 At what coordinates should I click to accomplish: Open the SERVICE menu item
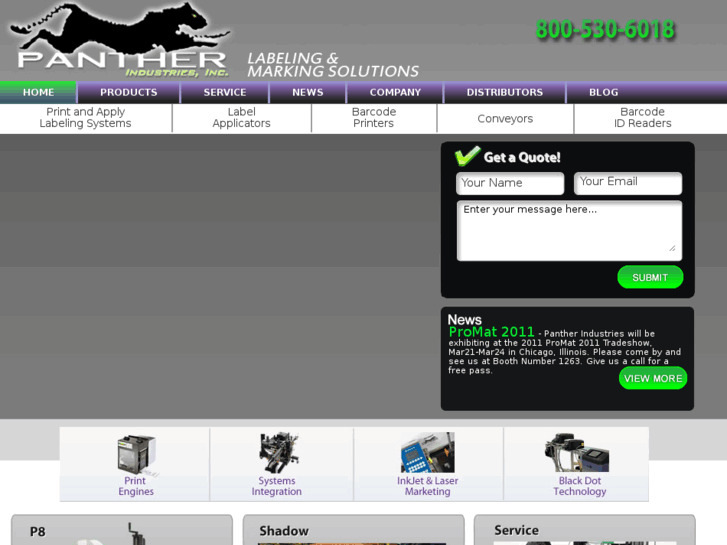point(225,92)
